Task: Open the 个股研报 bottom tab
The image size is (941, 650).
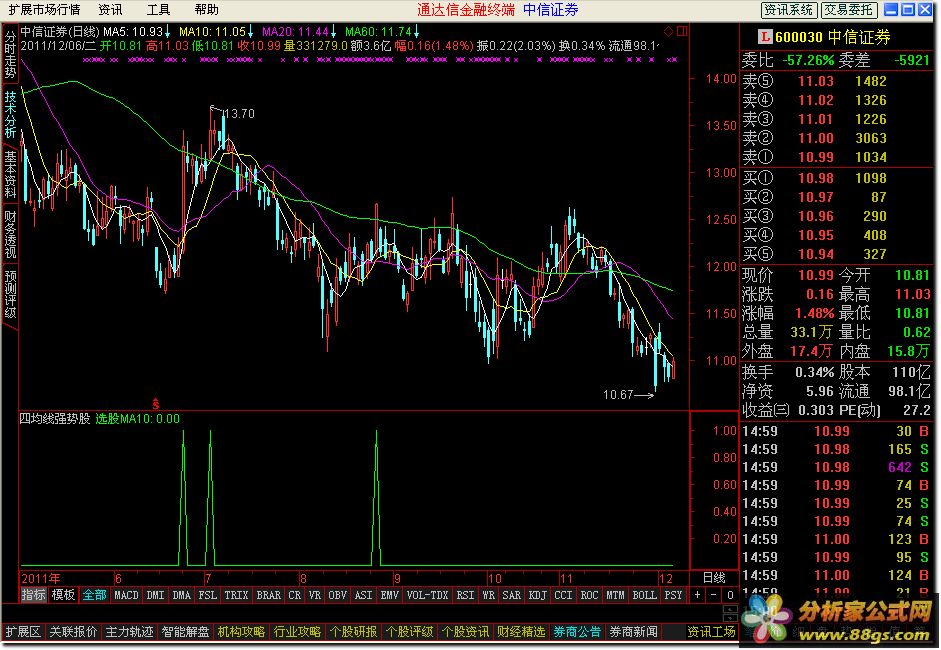Action: (x=353, y=631)
